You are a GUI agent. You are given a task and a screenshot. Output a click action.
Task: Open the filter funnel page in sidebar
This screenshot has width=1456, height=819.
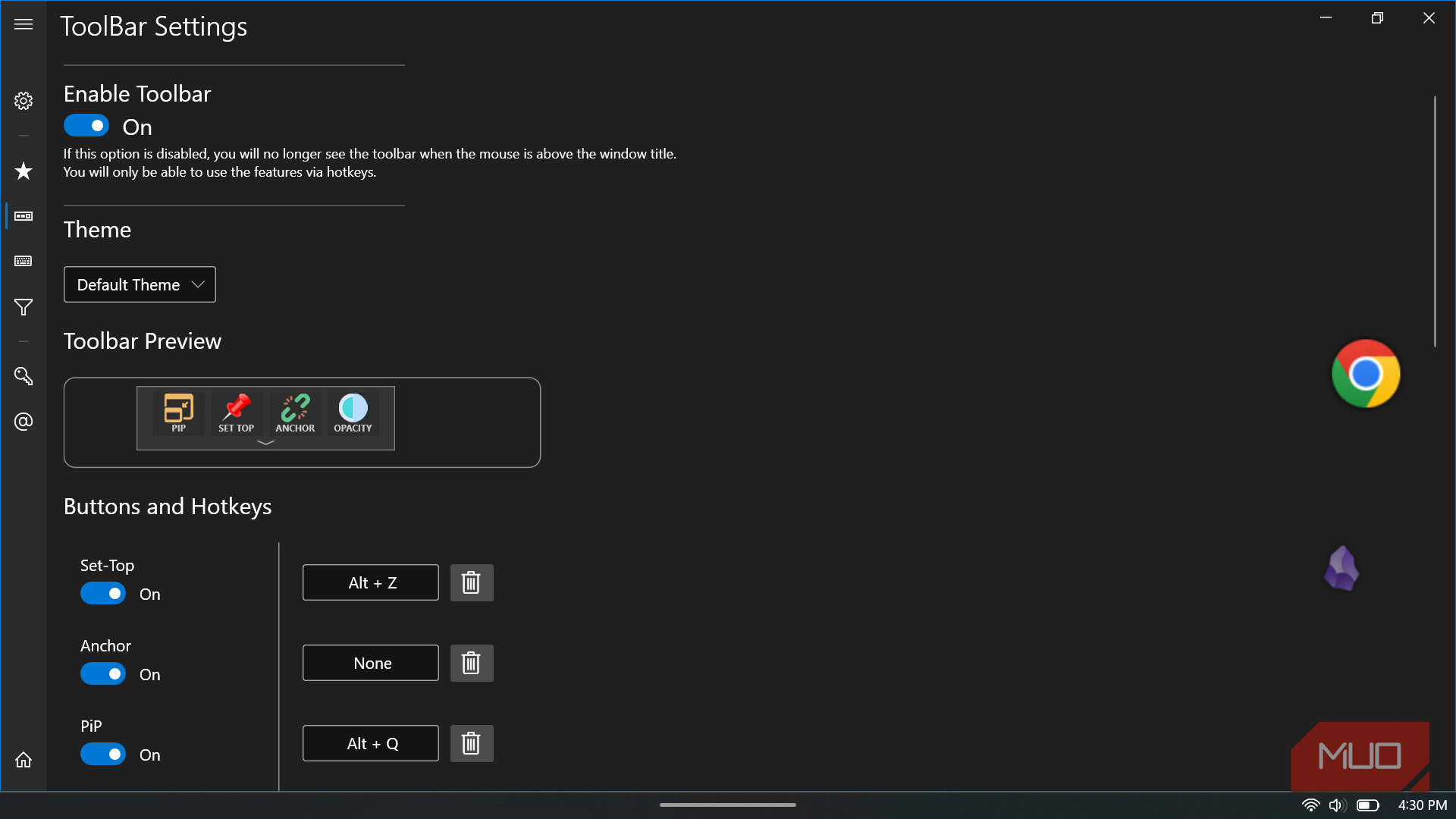pyautogui.click(x=24, y=307)
